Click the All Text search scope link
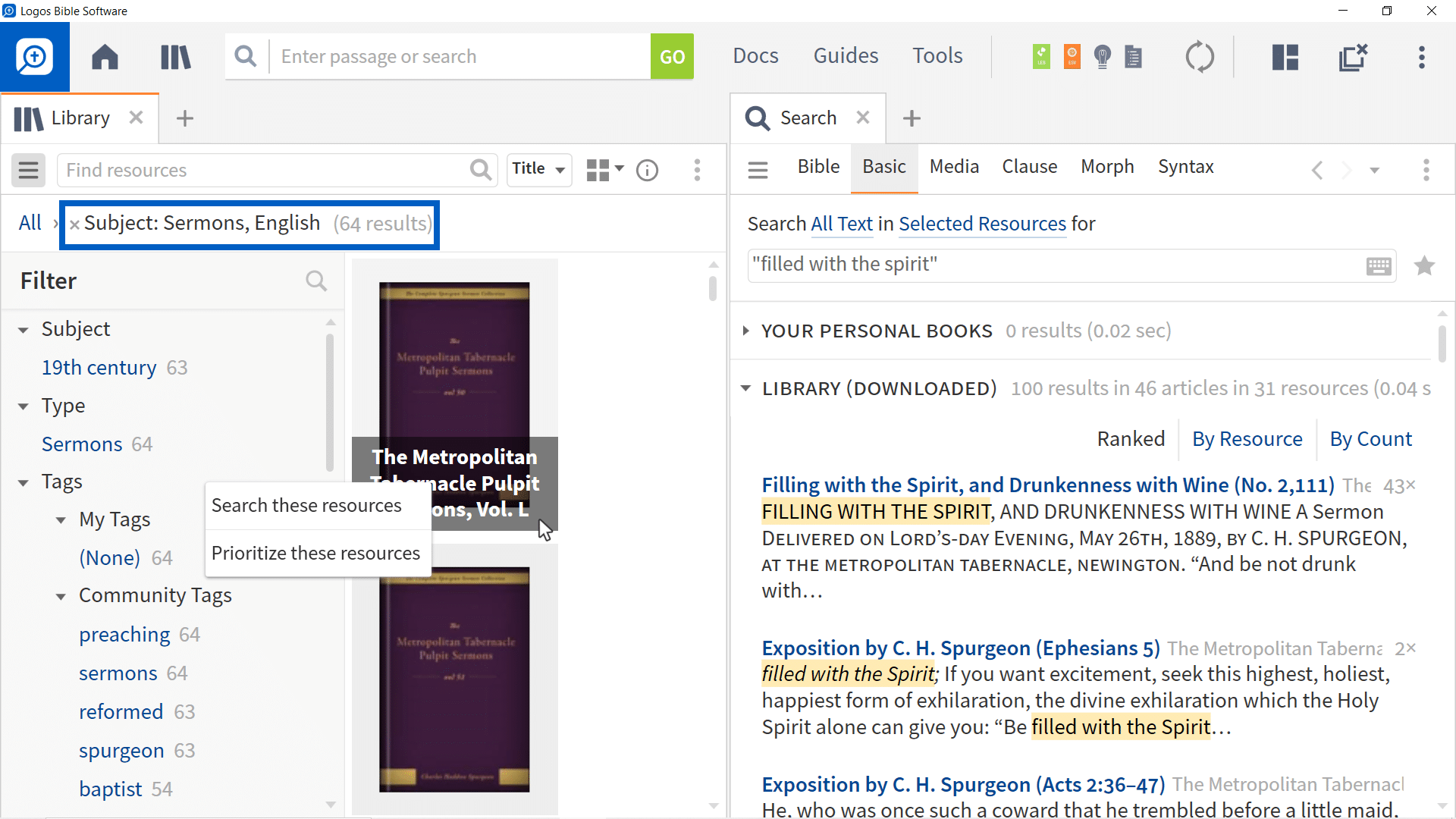This screenshot has height=819, width=1456. pyautogui.click(x=842, y=224)
